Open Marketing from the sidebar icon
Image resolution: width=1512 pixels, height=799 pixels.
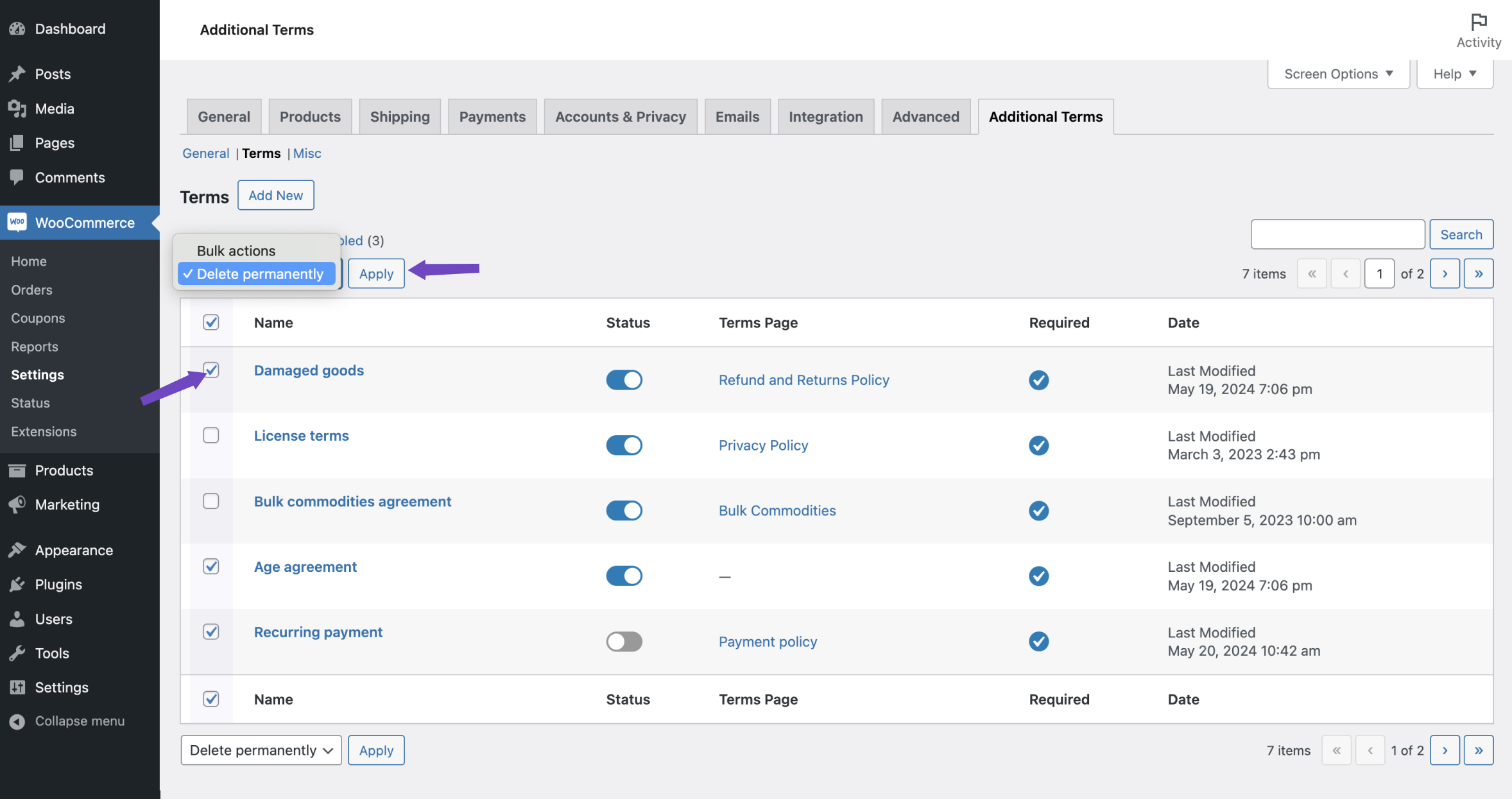[x=17, y=504]
